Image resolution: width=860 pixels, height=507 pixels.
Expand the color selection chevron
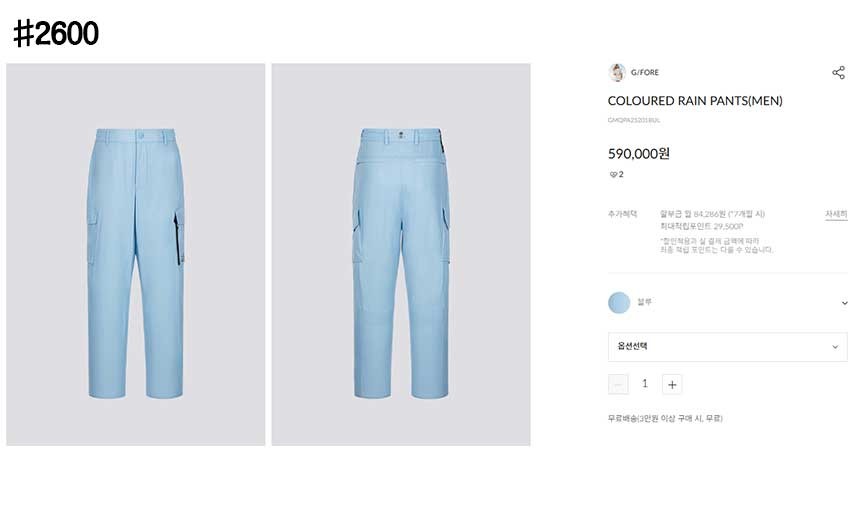[x=844, y=303]
